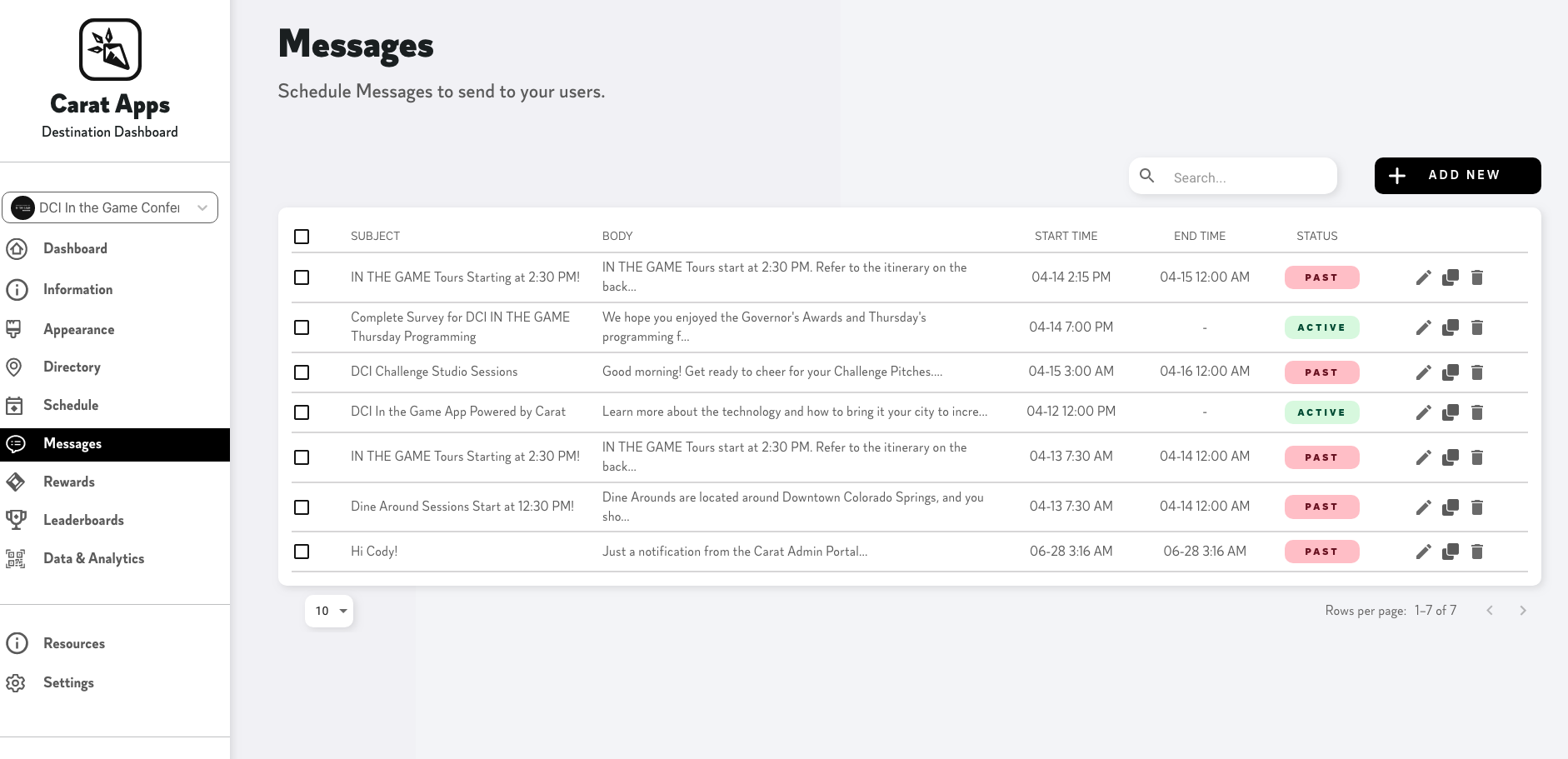This screenshot has height=759, width=1568.
Task: Click the Carat Apps logo
Action: [110, 50]
